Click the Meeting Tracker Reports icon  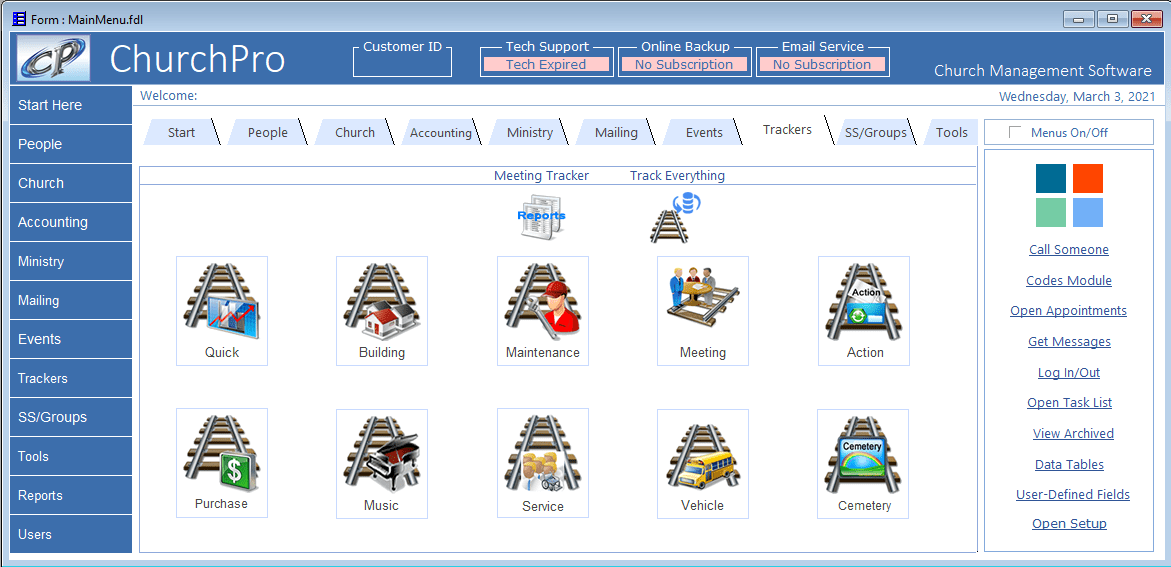(x=542, y=217)
